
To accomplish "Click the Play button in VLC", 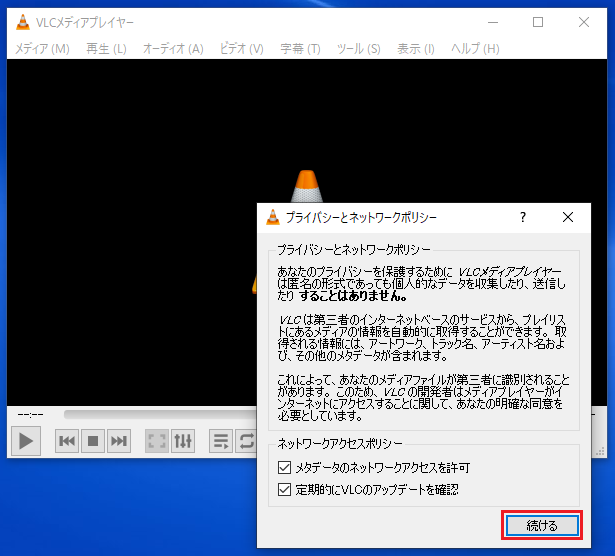I will pos(26,441).
